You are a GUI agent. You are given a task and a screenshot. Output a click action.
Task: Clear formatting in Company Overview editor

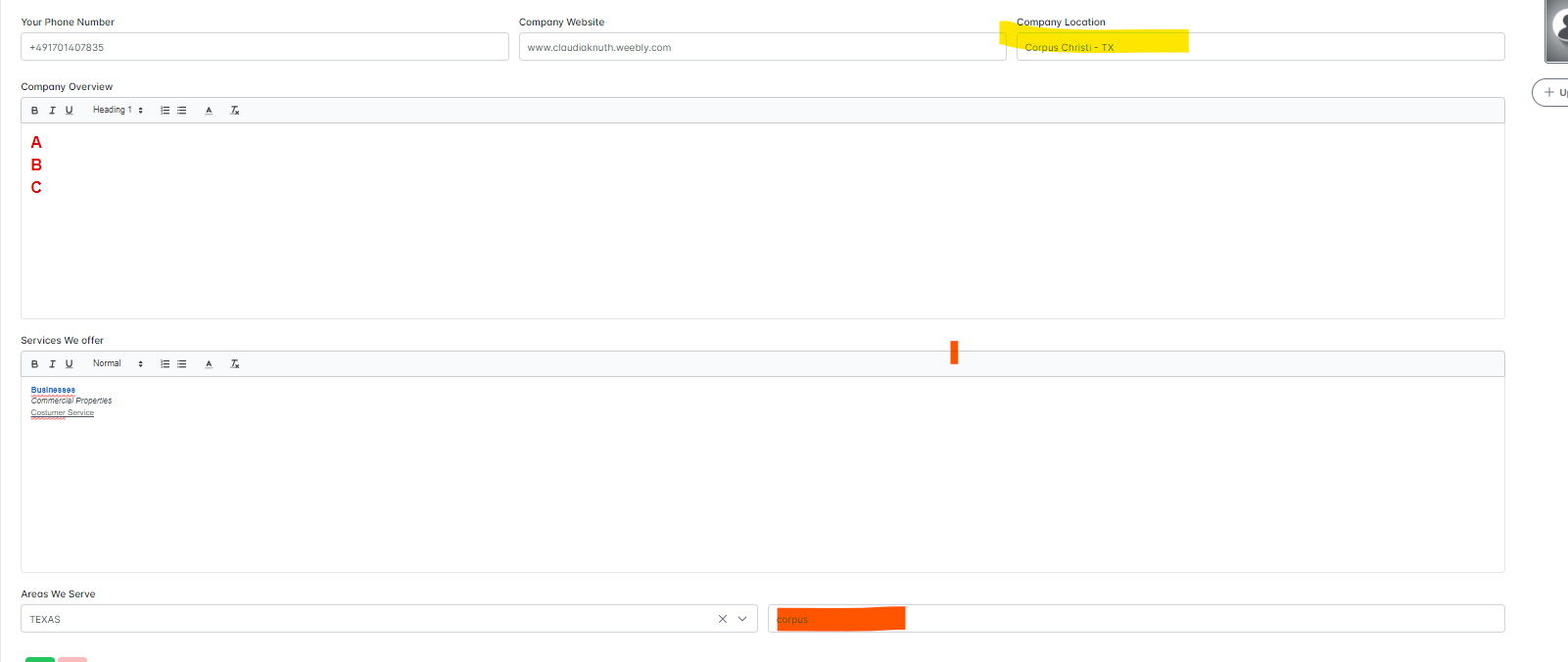[x=235, y=111]
